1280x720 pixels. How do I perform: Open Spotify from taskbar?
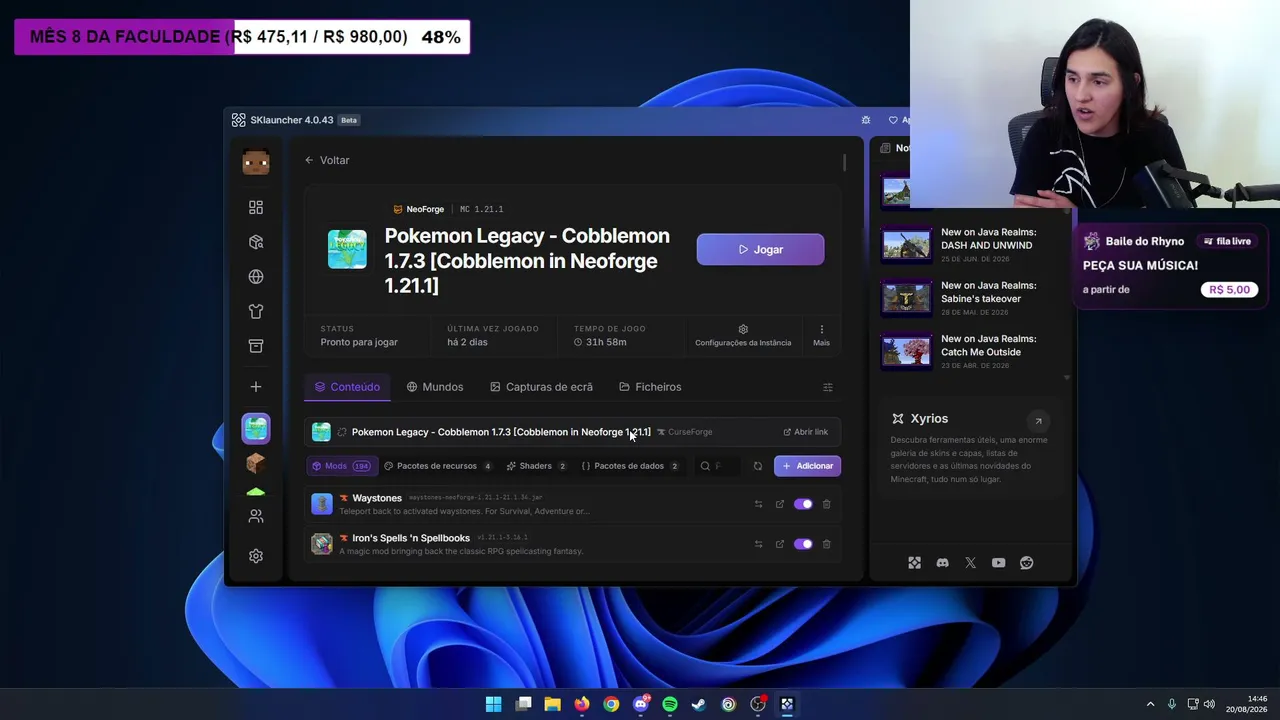[x=670, y=704]
